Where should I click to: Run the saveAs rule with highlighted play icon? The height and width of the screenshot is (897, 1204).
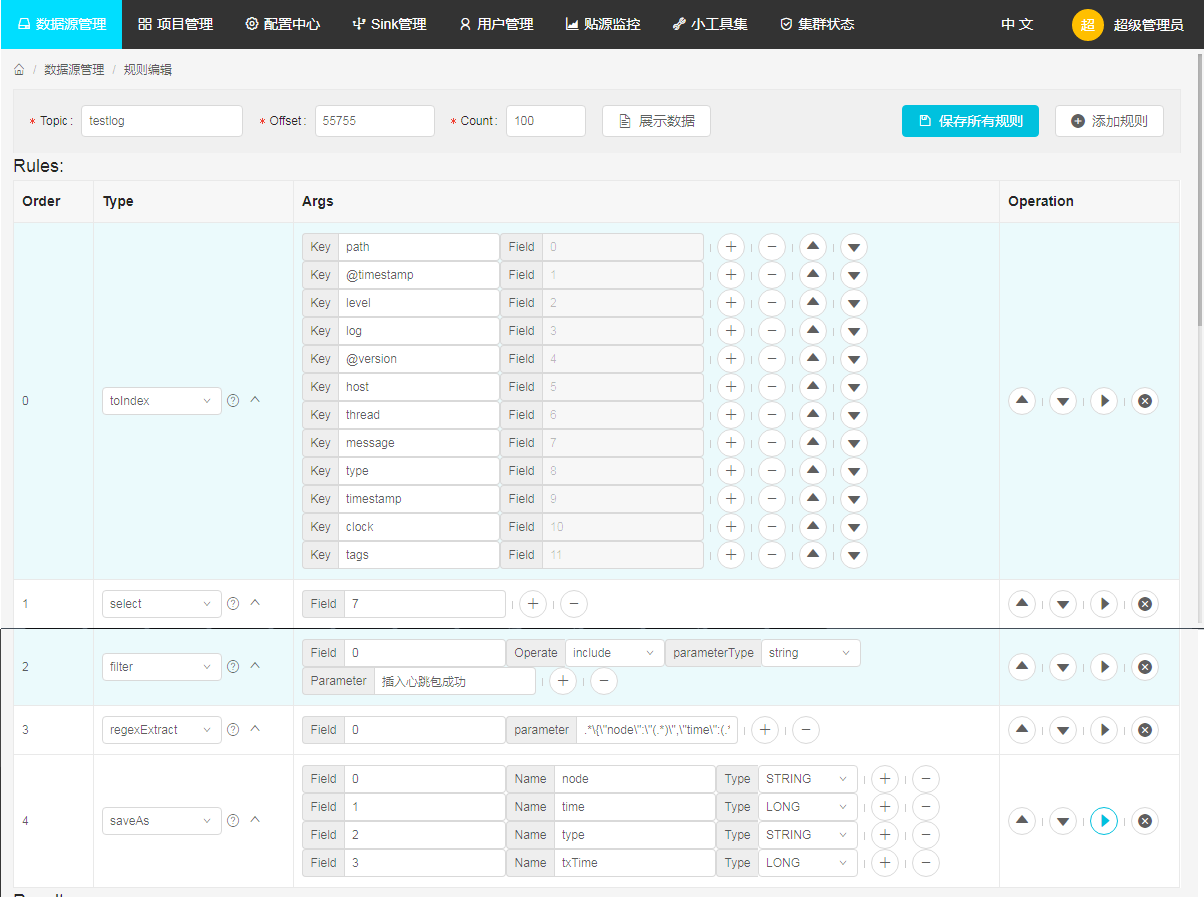(1104, 821)
